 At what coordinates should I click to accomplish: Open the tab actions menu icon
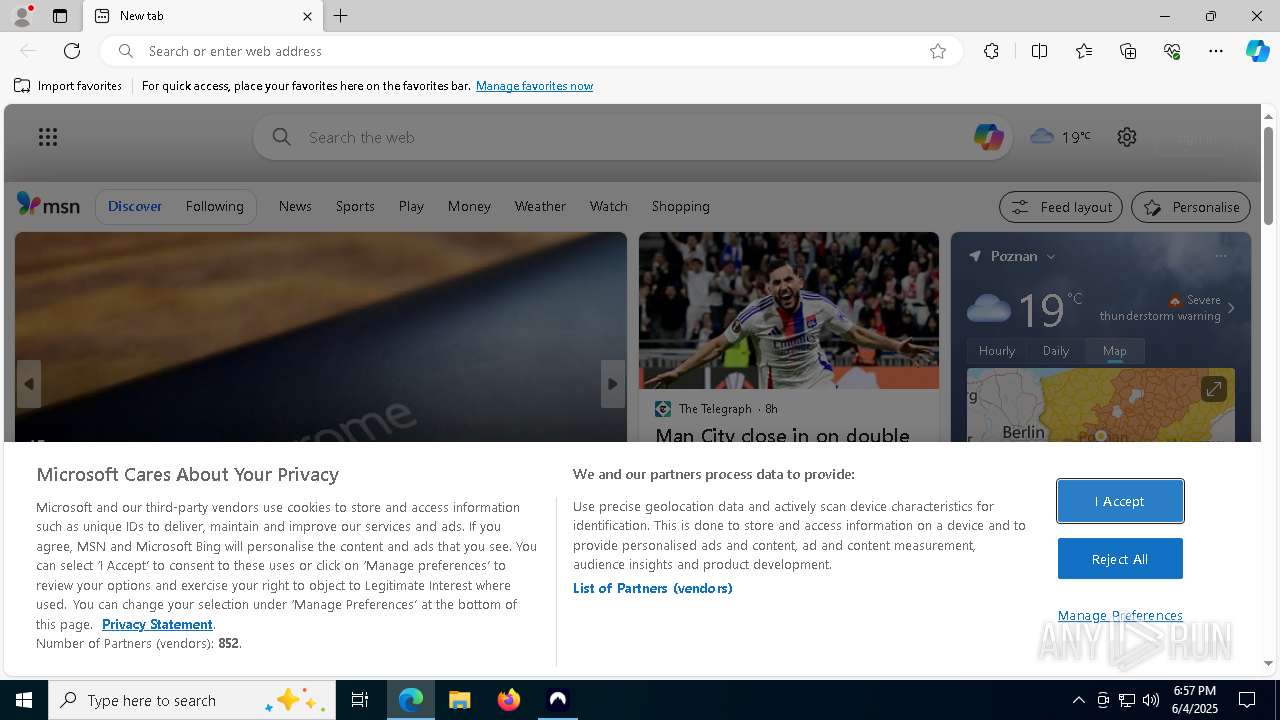(x=60, y=16)
